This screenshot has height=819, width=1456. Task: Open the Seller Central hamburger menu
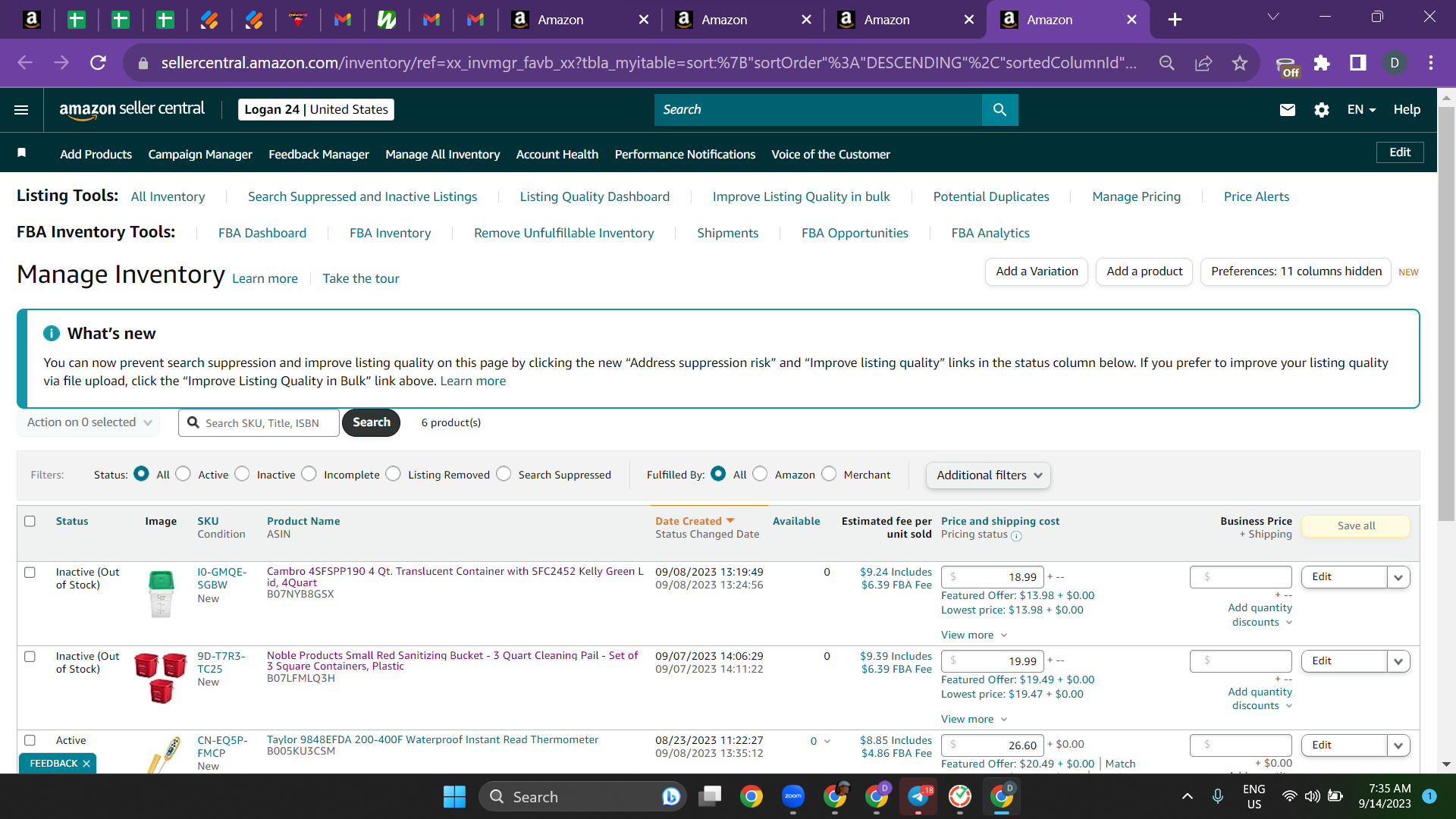[21, 110]
